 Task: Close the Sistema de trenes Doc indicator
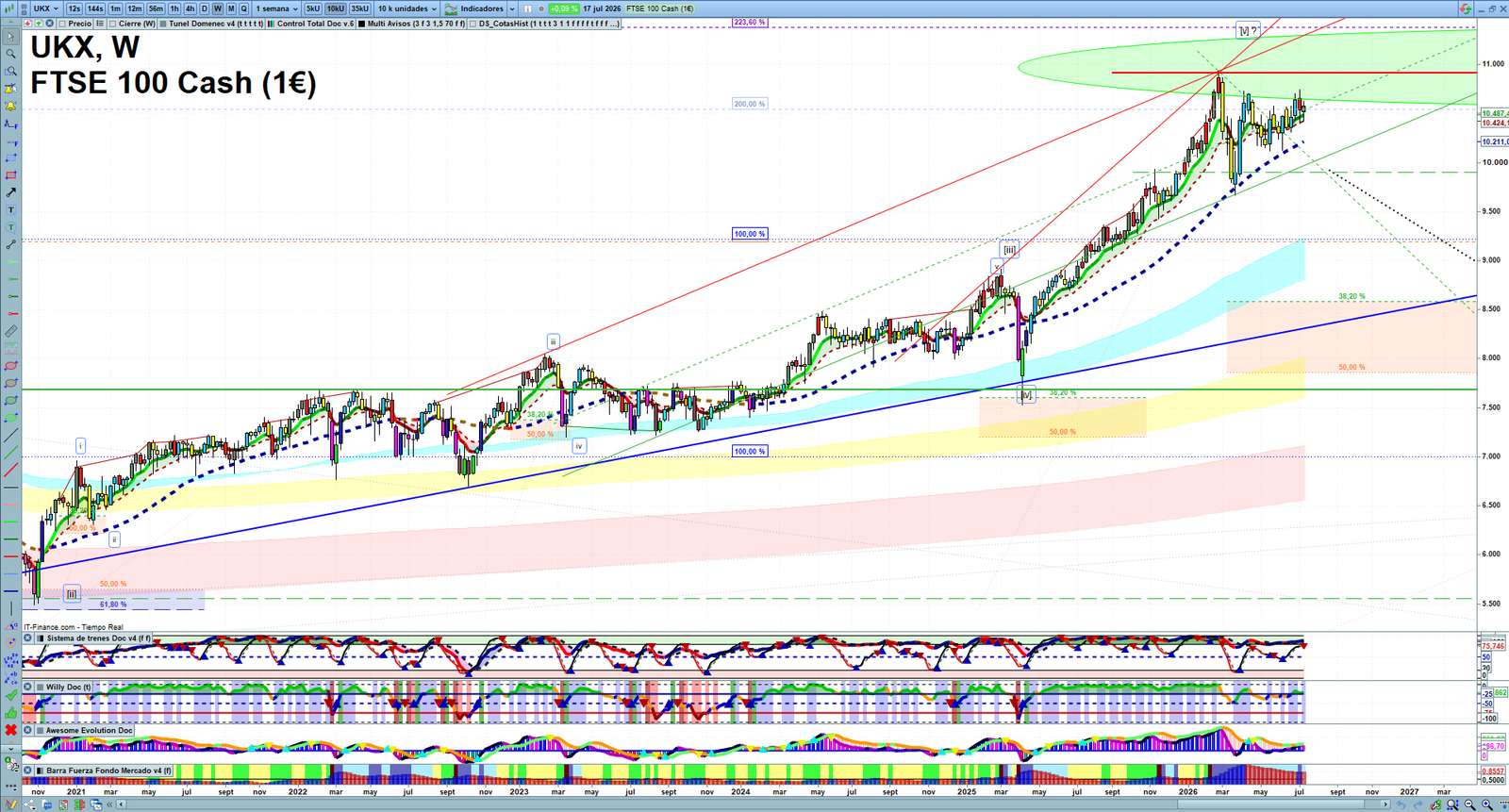[28, 638]
